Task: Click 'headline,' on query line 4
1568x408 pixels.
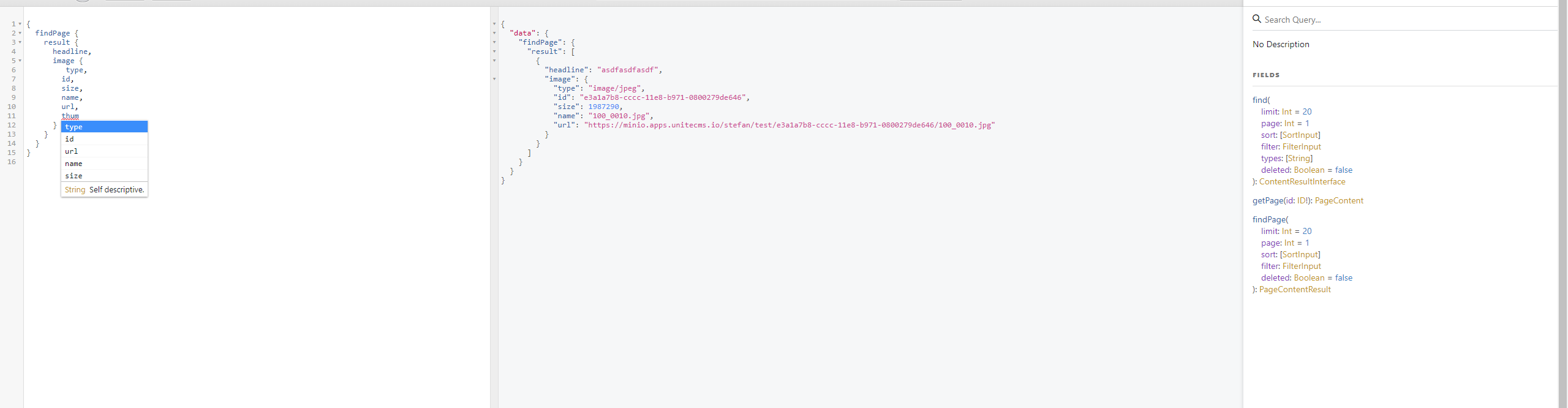Action: point(72,51)
